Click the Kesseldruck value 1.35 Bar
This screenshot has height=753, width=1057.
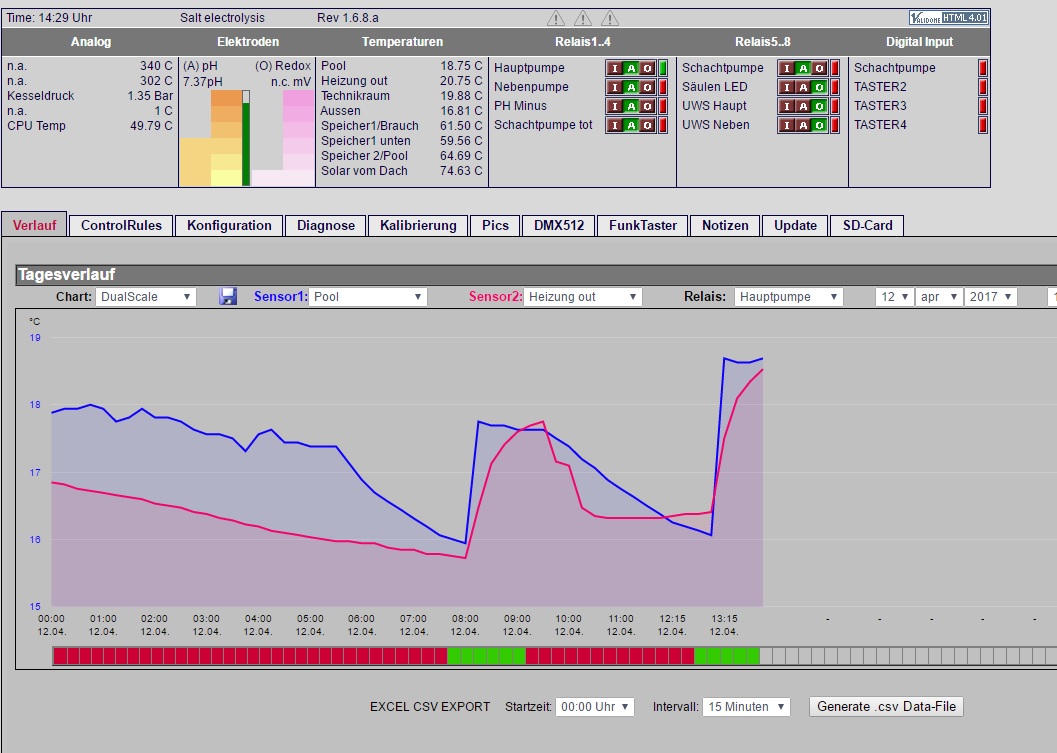click(150, 96)
